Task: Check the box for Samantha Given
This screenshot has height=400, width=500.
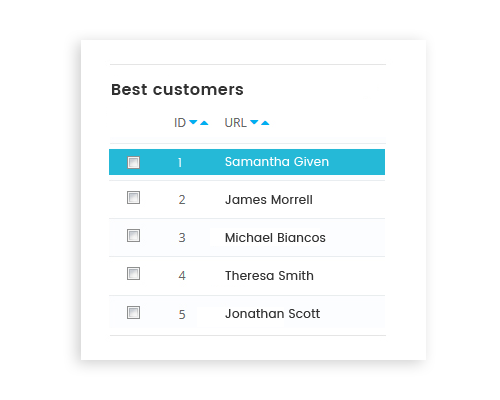Action: [133, 162]
